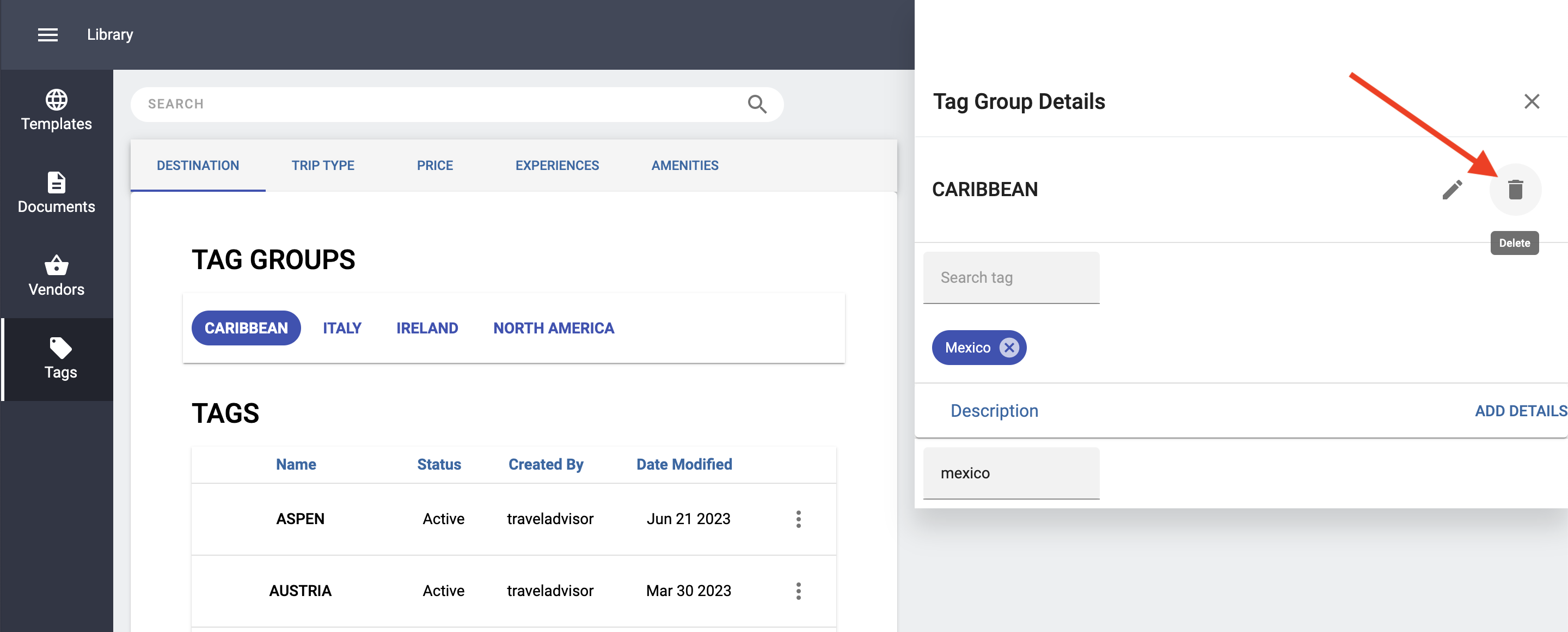Edit the CARIBBEAN tag group name
Screen dimensions: 1568x632
pos(1451,190)
